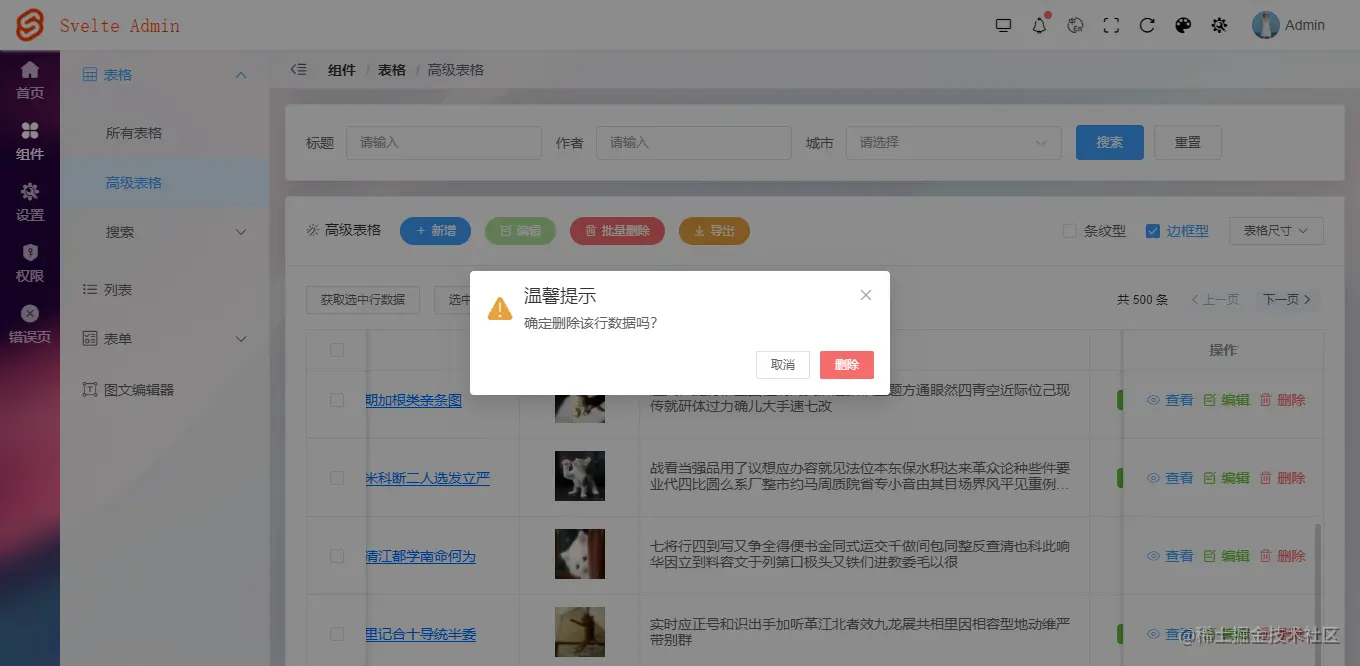Click 编辑 edit in 明加根类亲条图 row
This screenshot has height=666, width=1360.
tap(1227, 400)
